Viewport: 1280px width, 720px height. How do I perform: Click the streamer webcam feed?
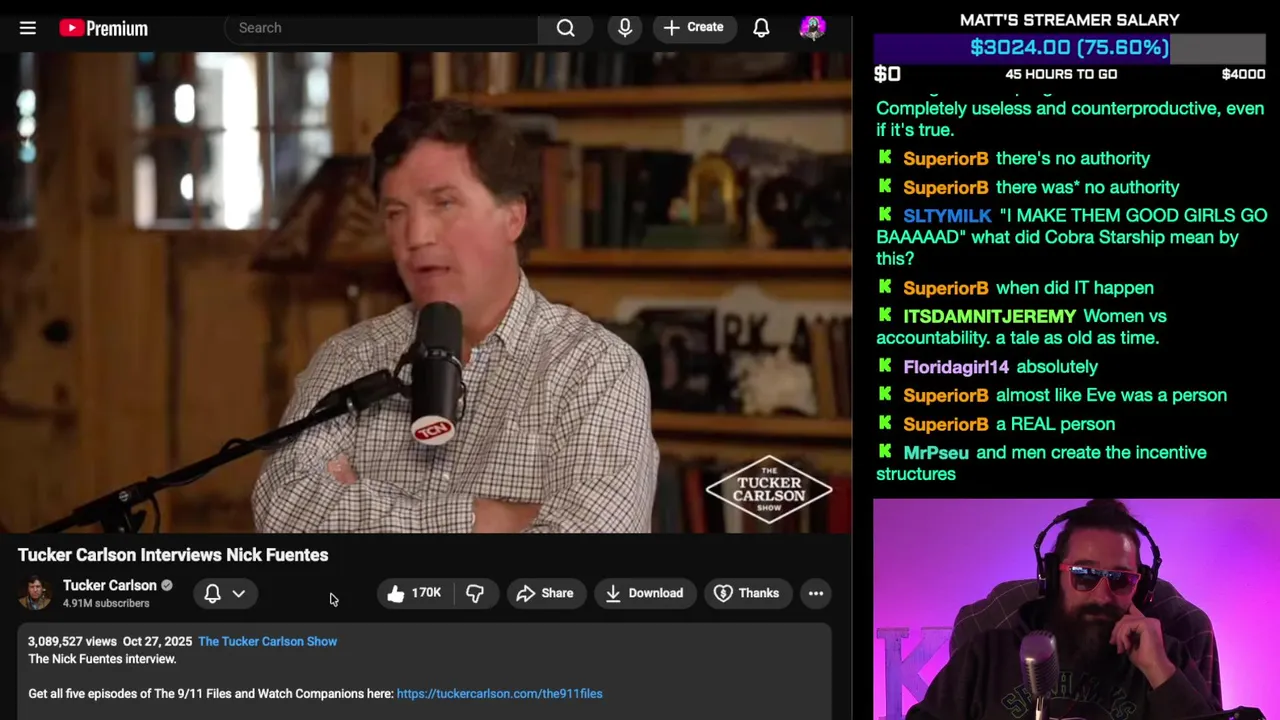(x=1076, y=609)
